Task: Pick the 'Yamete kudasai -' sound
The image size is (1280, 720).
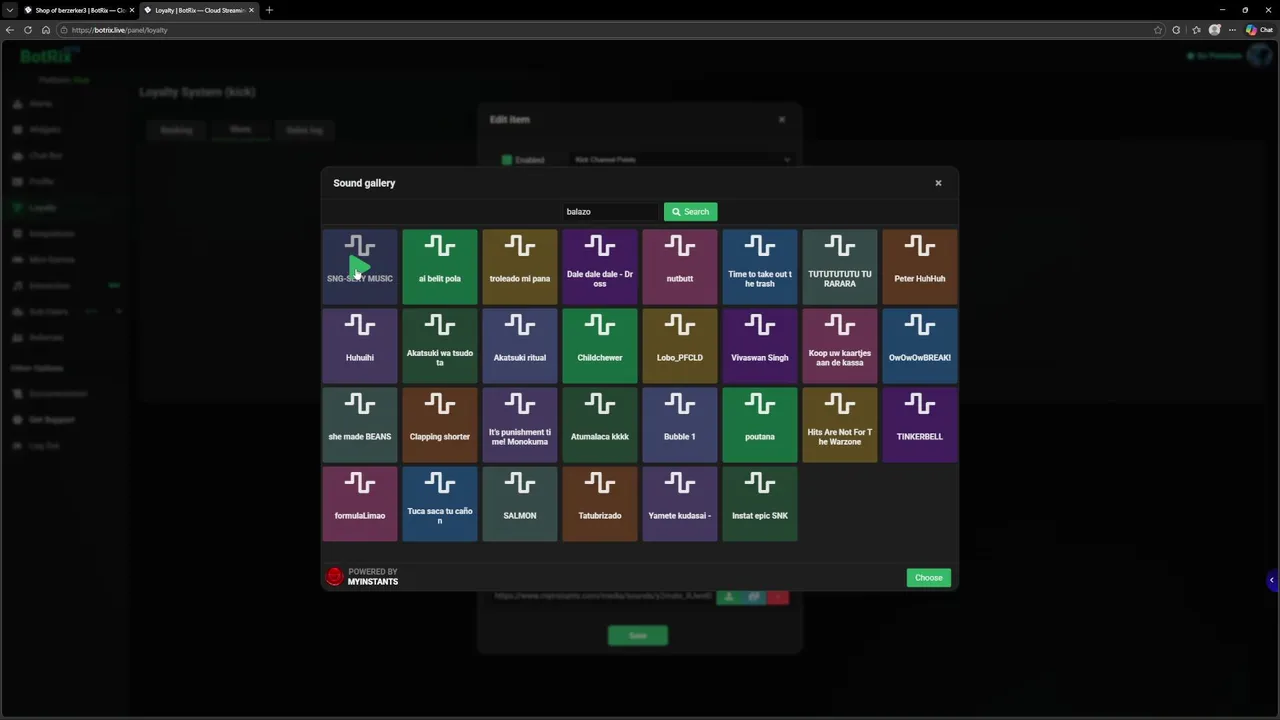Action: tap(680, 503)
